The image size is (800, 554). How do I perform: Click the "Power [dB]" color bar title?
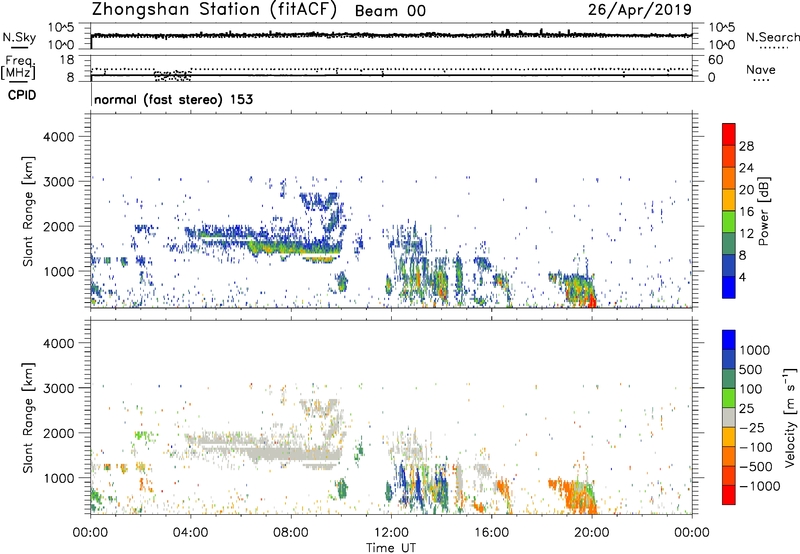(763, 211)
